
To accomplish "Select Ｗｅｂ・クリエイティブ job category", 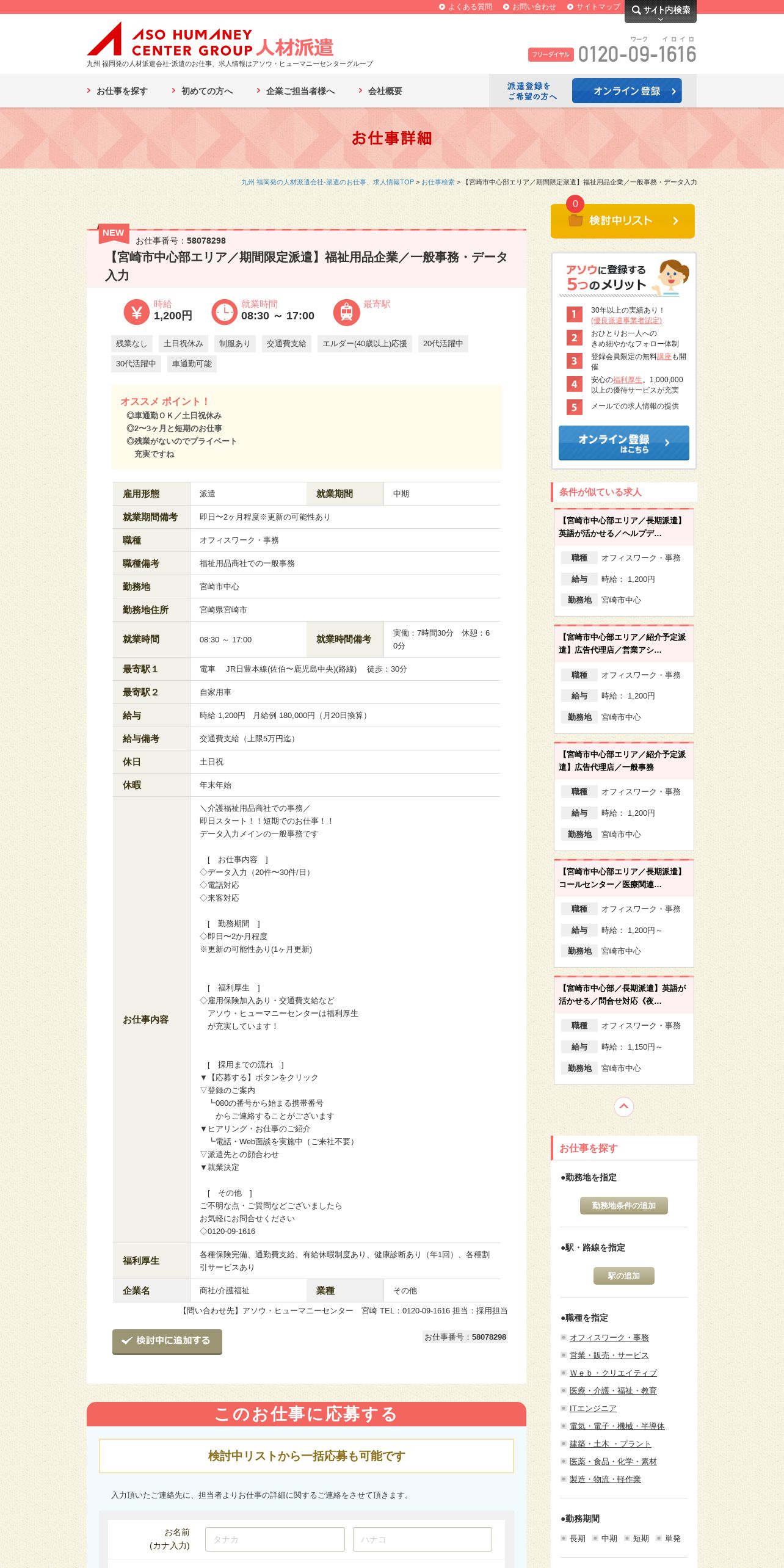I will click(x=613, y=1373).
